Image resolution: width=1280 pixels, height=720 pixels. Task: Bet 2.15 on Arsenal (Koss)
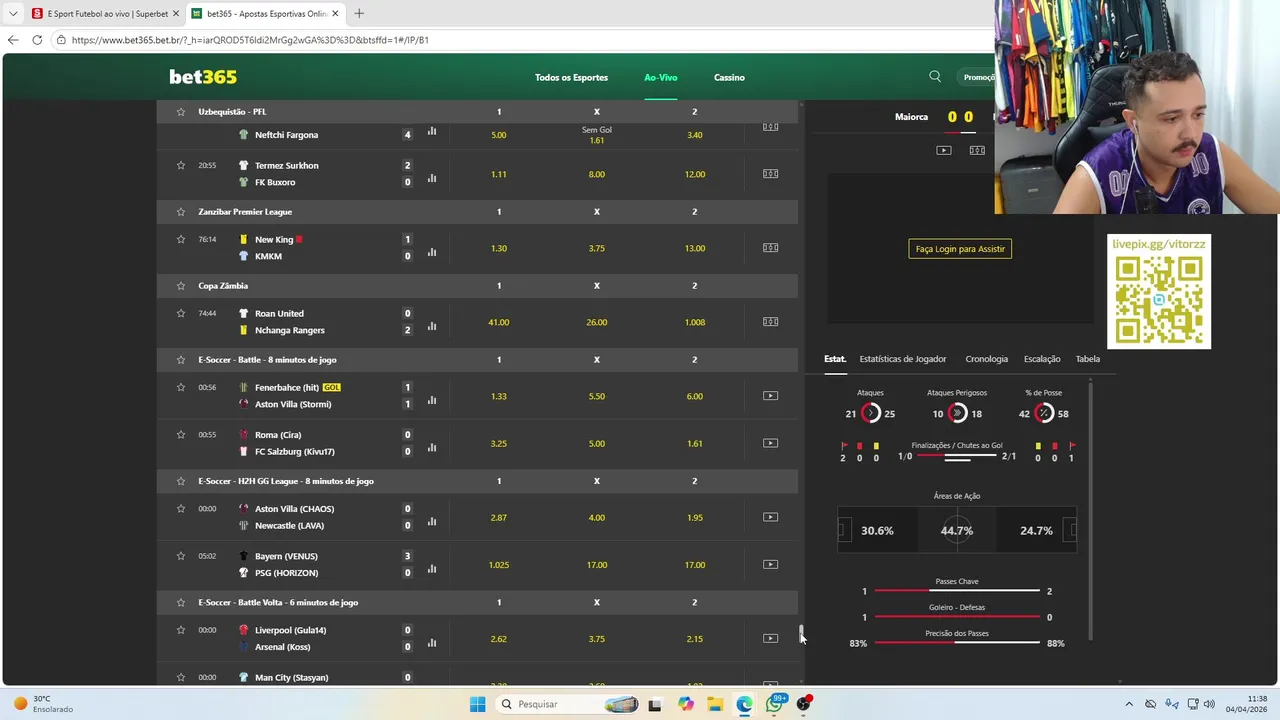[695, 639]
